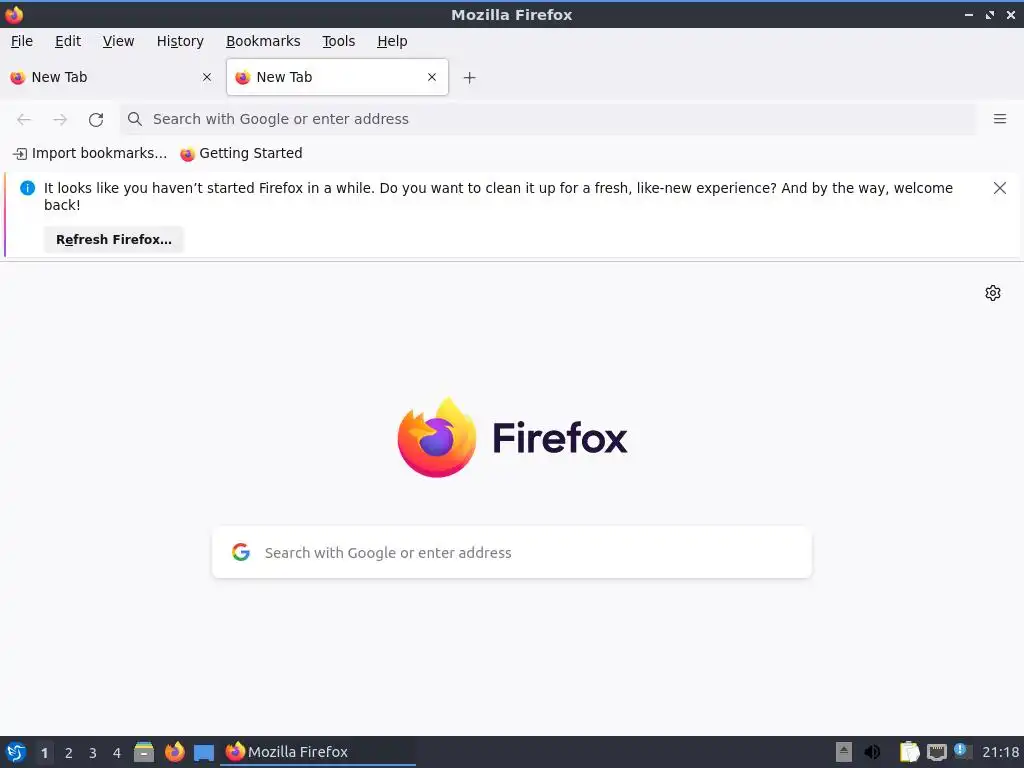Switch to workspace 3 in taskbar
The width and height of the screenshot is (1024, 768).
93,753
